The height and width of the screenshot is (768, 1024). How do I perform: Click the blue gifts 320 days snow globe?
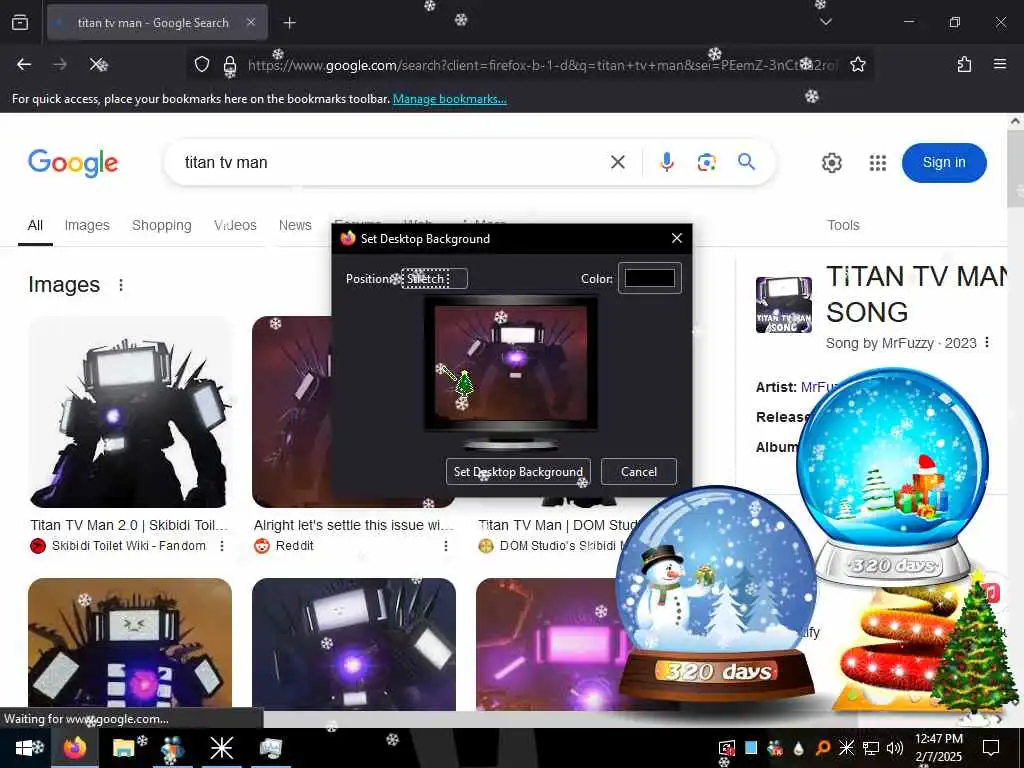[x=893, y=477]
